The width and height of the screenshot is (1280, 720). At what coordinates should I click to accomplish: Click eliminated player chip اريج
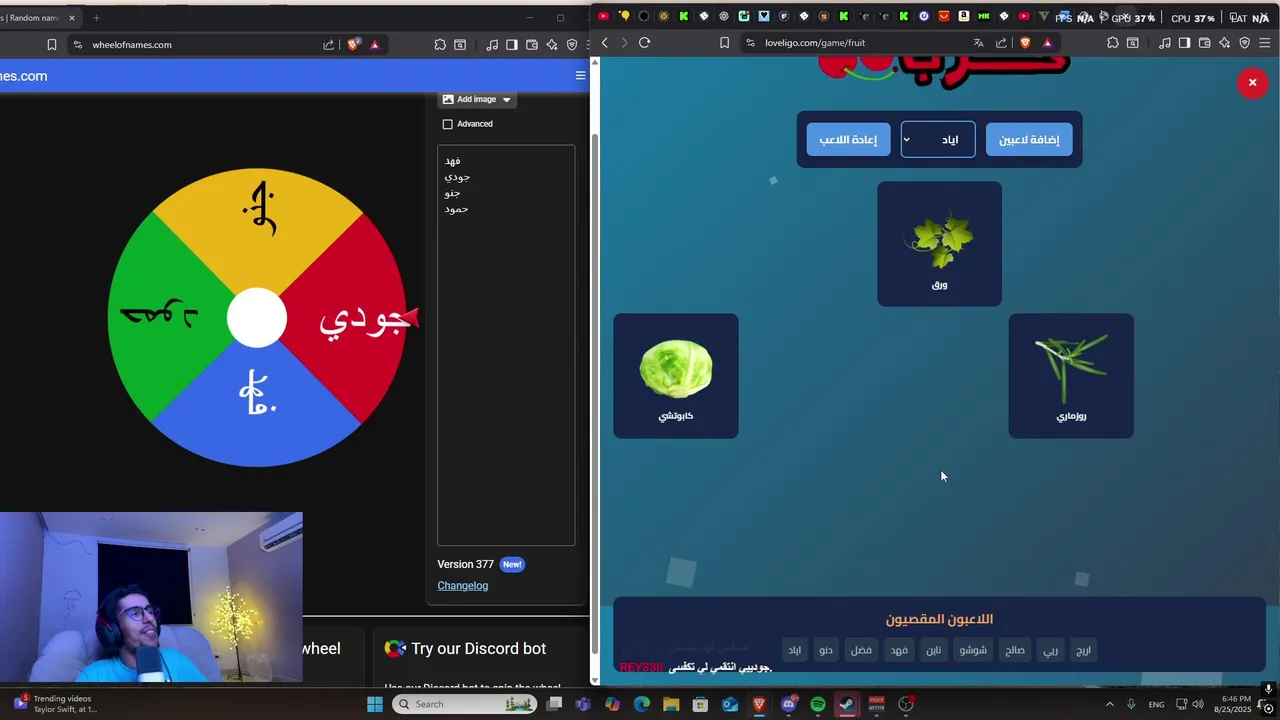[1083, 650]
